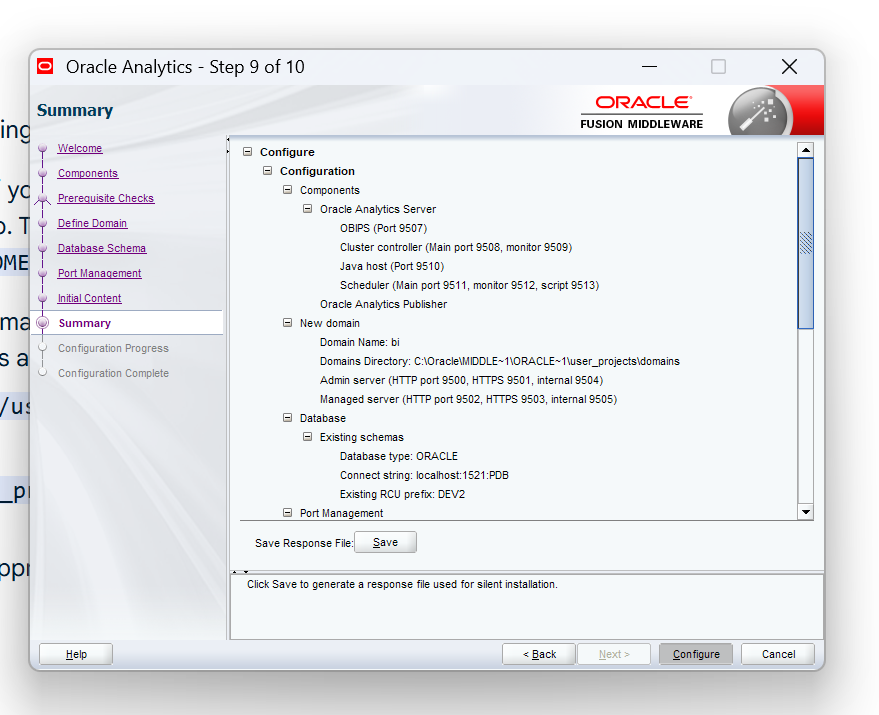Click the Summary step bullet icon
This screenshot has height=715, width=879.
click(x=43, y=323)
